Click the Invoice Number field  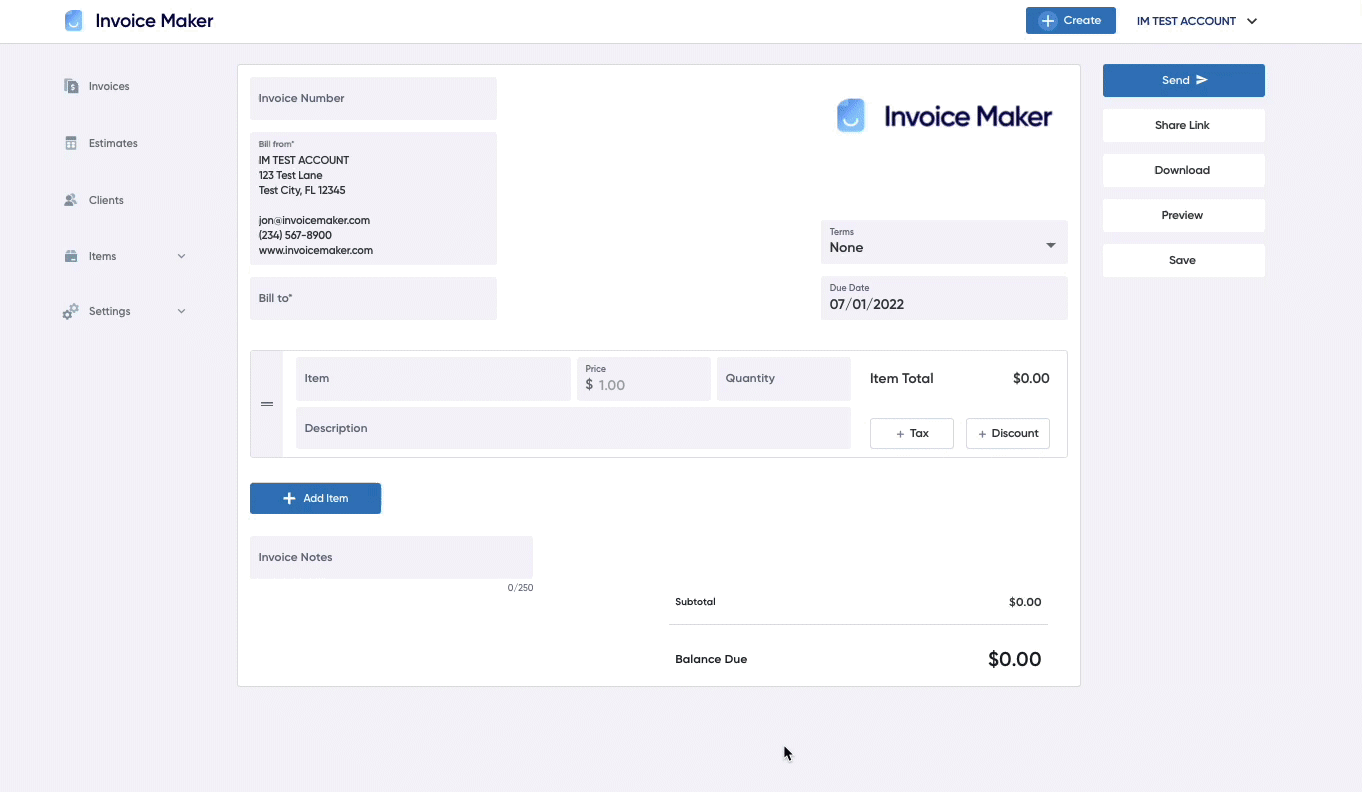373,98
